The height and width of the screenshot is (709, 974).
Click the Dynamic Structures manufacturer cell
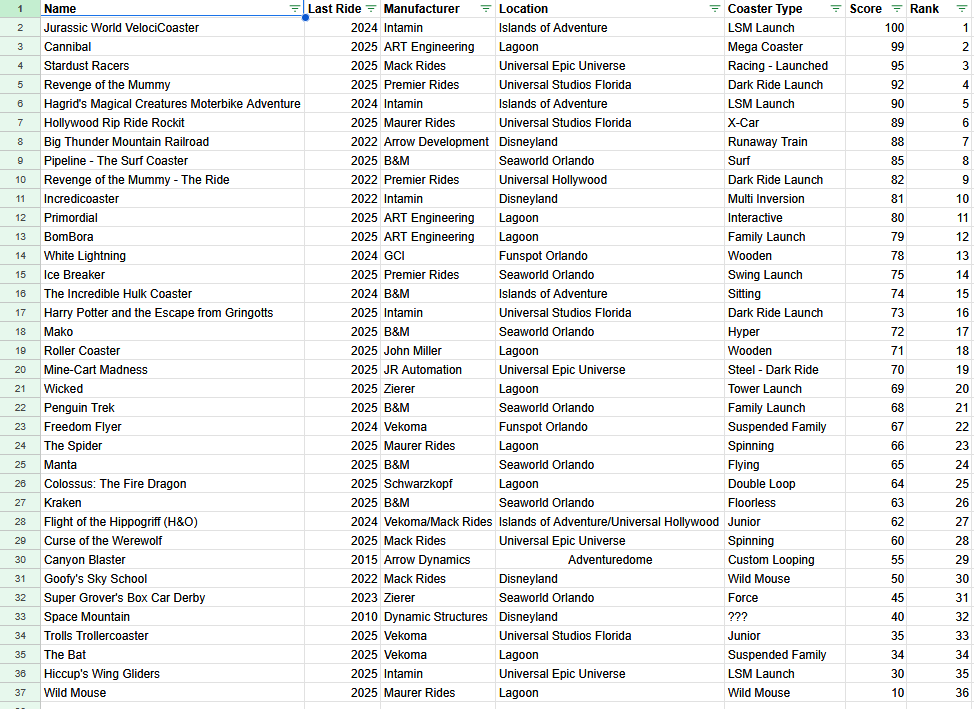tap(437, 617)
